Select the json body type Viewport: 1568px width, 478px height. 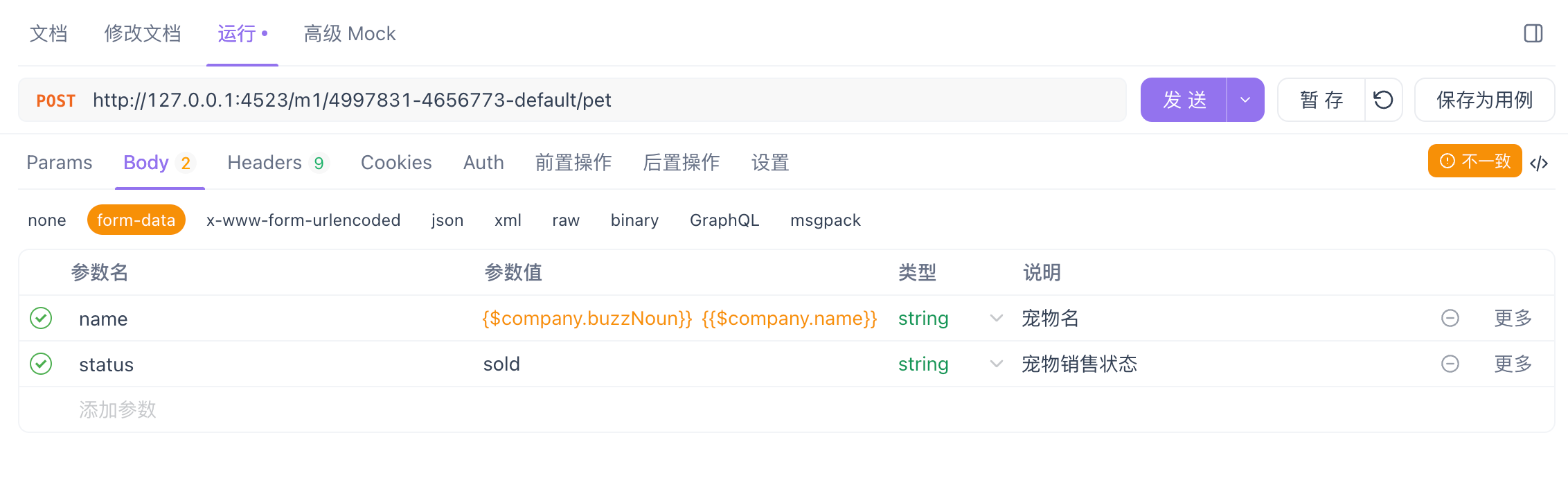(x=447, y=220)
